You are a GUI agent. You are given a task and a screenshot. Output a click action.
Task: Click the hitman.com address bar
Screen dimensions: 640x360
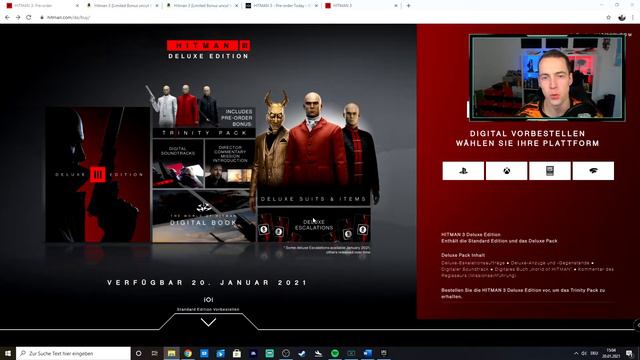tap(318, 18)
